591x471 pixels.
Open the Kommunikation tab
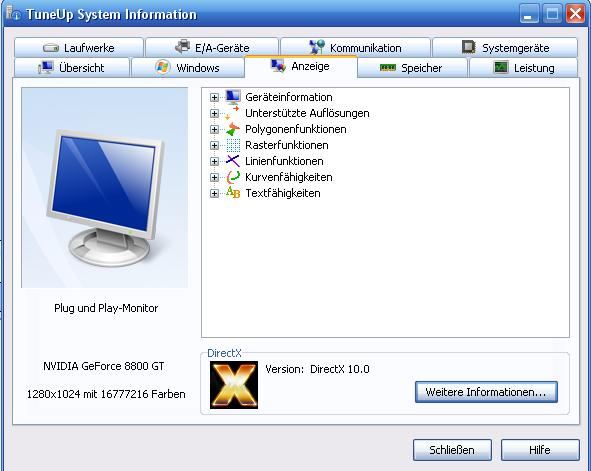point(355,48)
